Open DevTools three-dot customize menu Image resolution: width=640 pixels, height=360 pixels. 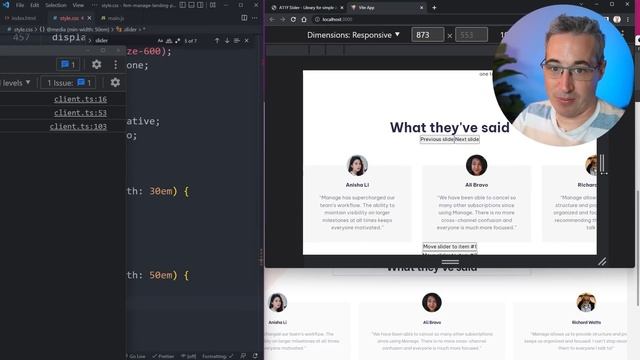coord(116,64)
